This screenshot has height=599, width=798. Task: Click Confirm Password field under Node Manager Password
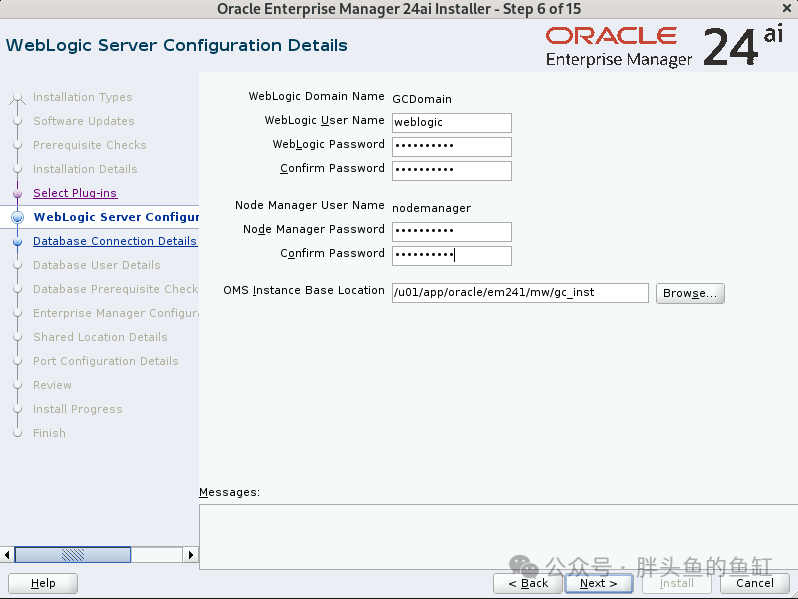tap(451, 255)
